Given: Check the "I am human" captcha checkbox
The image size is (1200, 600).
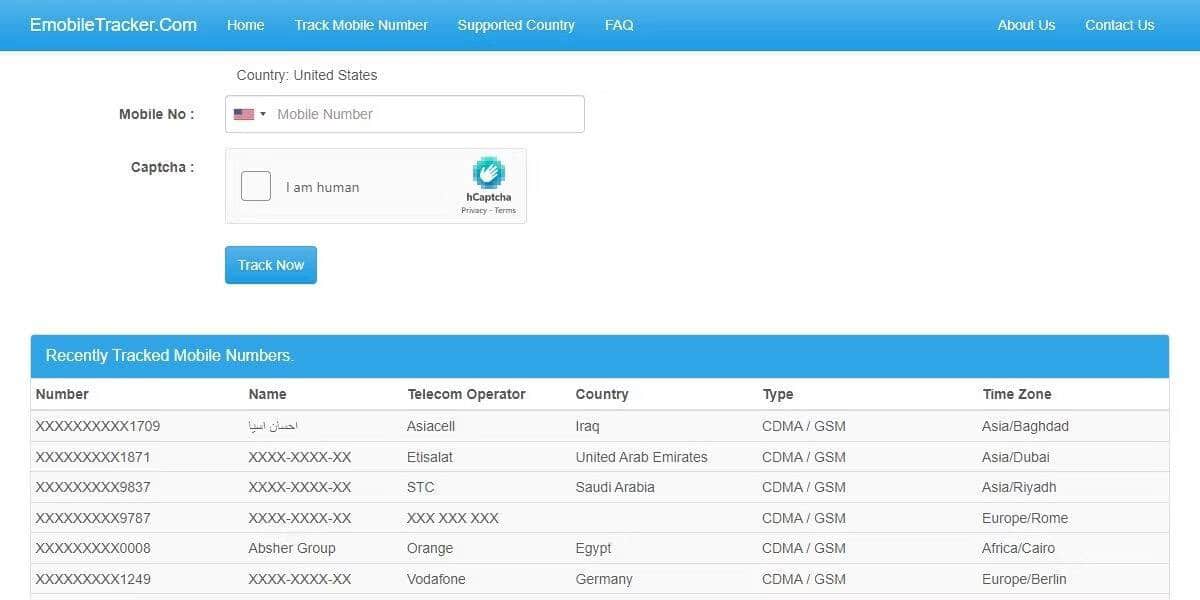Looking at the screenshot, I should click(x=256, y=187).
